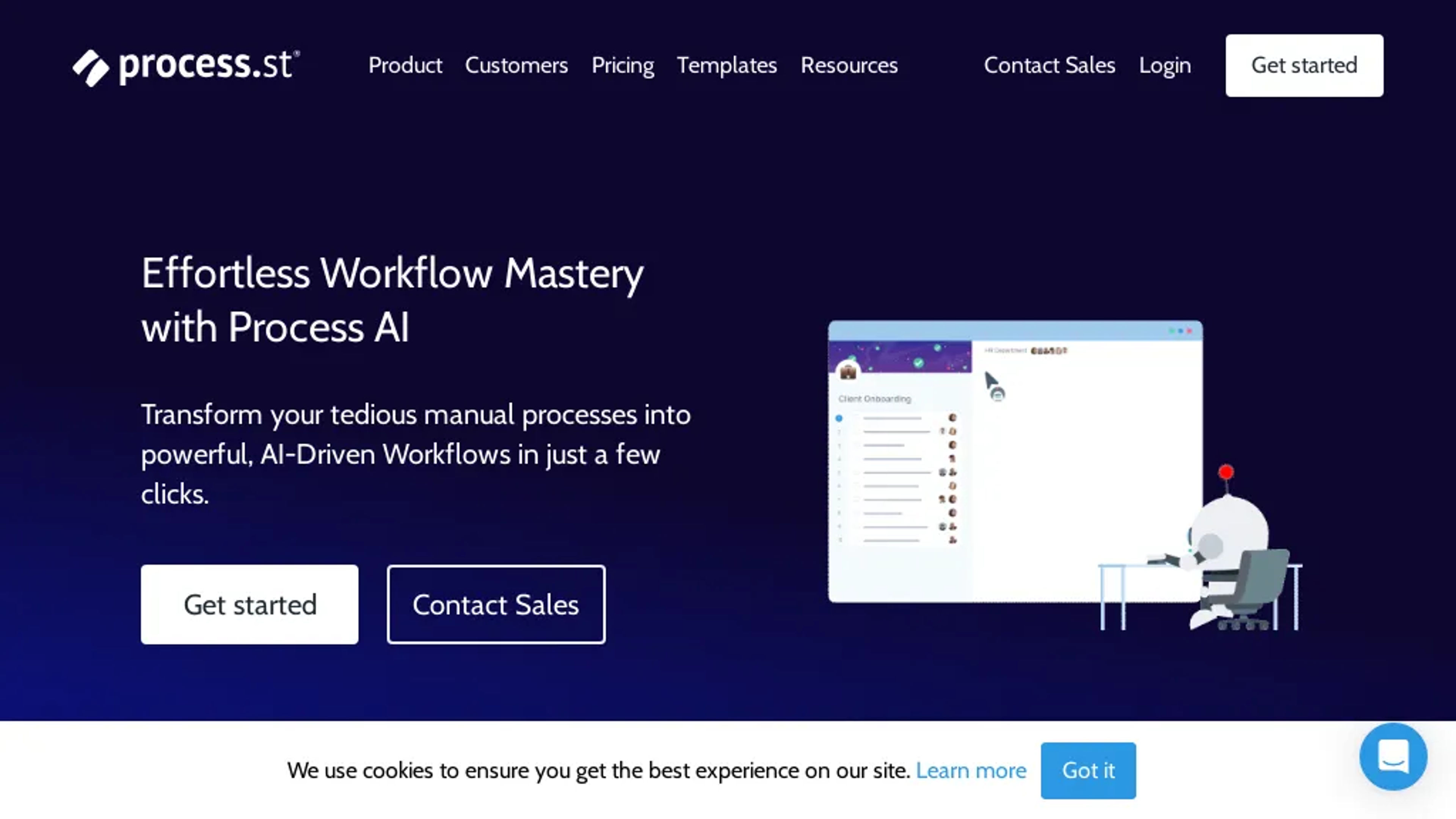Navigate to the Pricing menu item
Screen dimensions: 1456x819
point(622,65)
